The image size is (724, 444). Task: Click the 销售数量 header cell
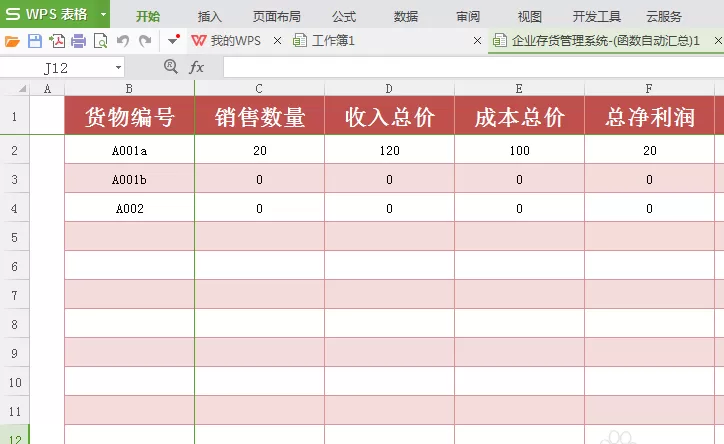click(259, 116)
